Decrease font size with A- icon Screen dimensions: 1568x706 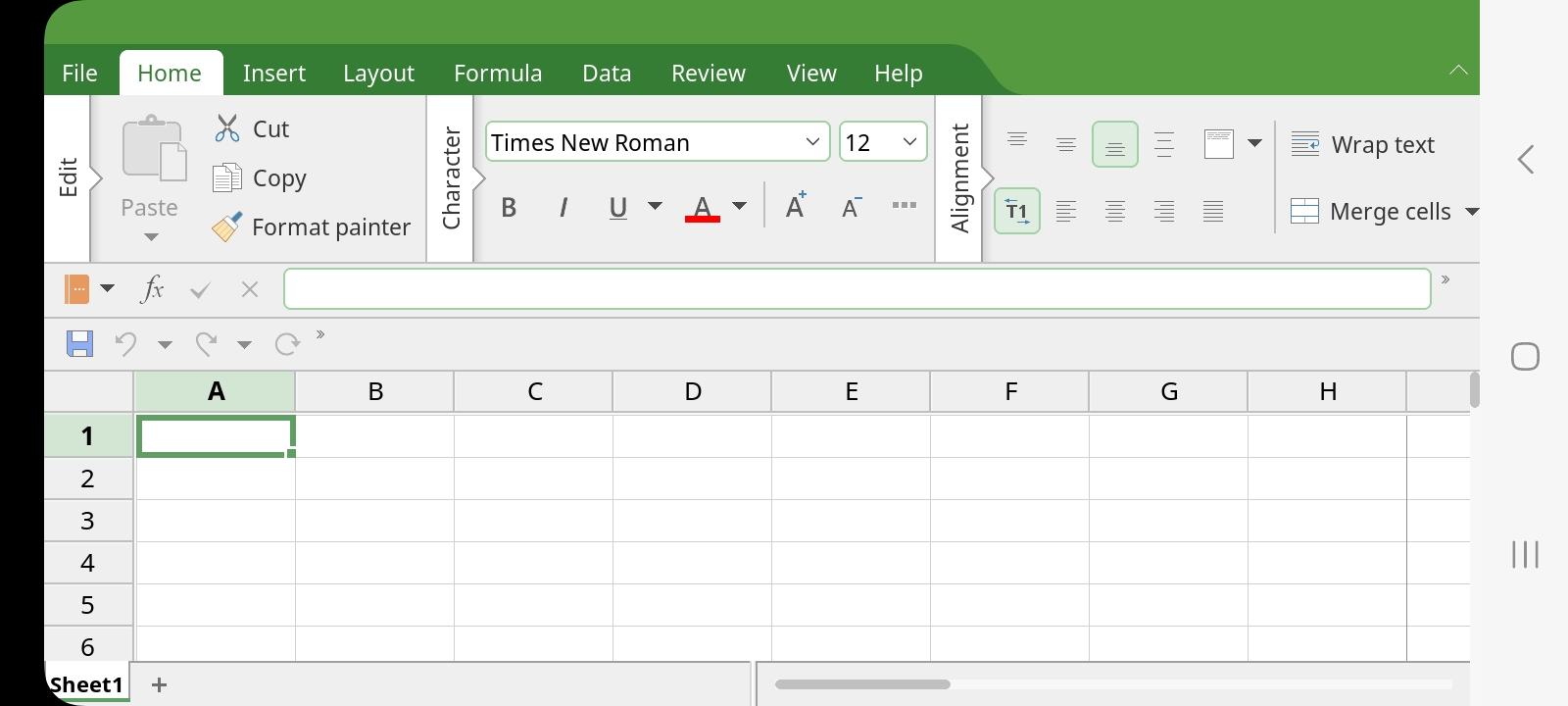[x=852, y=207]
